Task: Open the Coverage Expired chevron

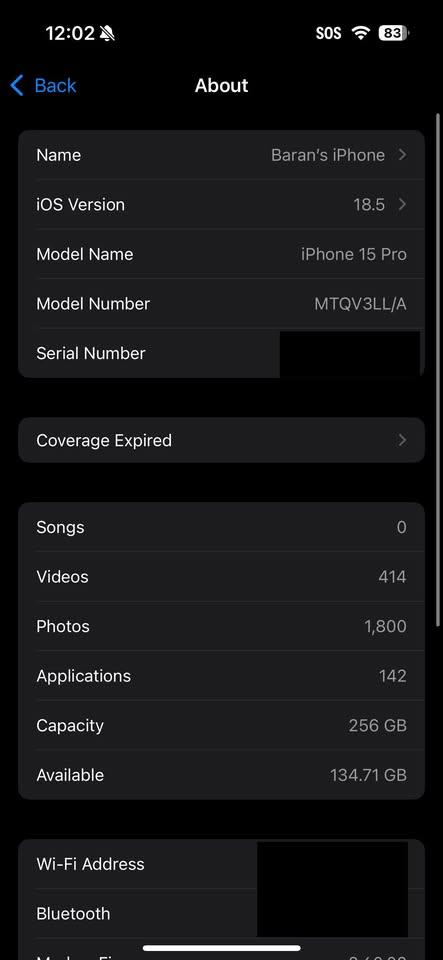Action: click(x=402, y=440)
